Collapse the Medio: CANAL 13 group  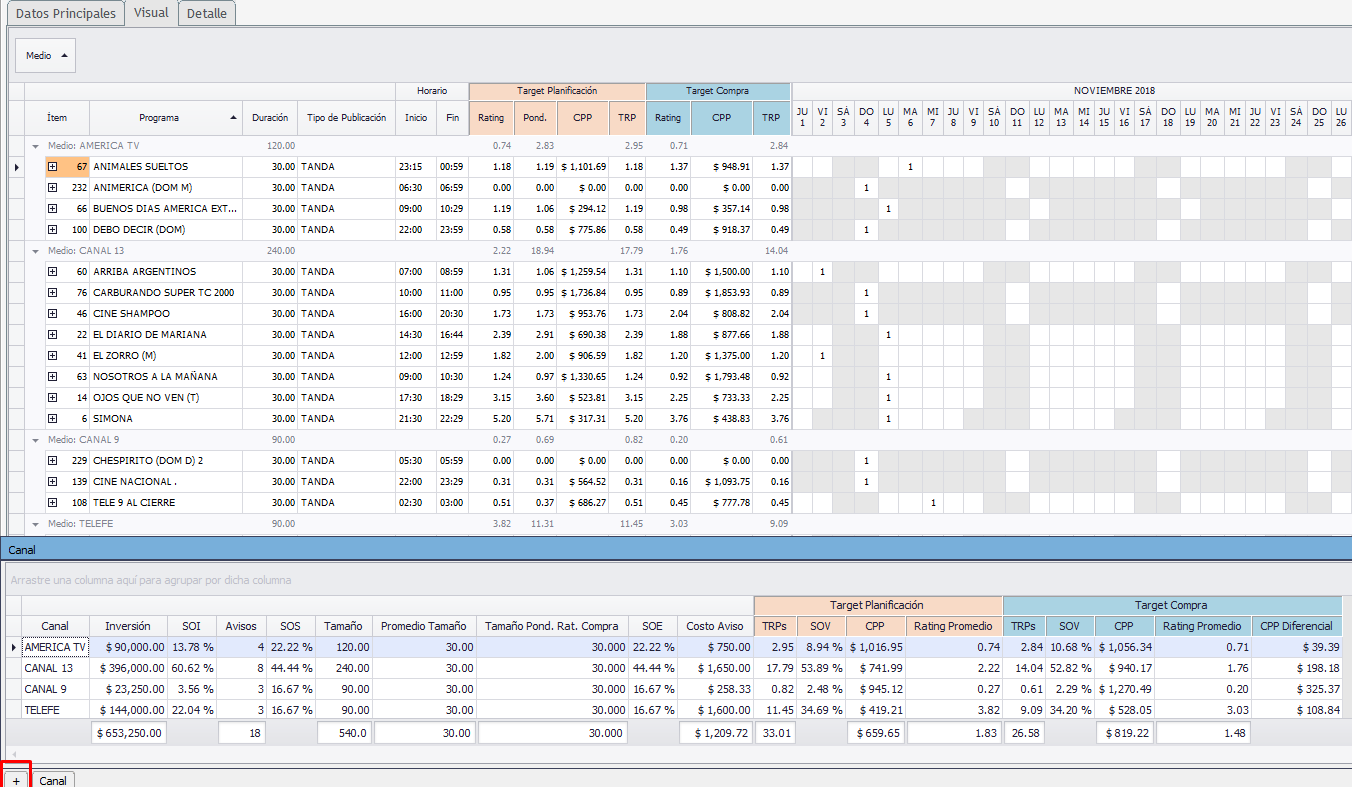(x=36, y=251)
